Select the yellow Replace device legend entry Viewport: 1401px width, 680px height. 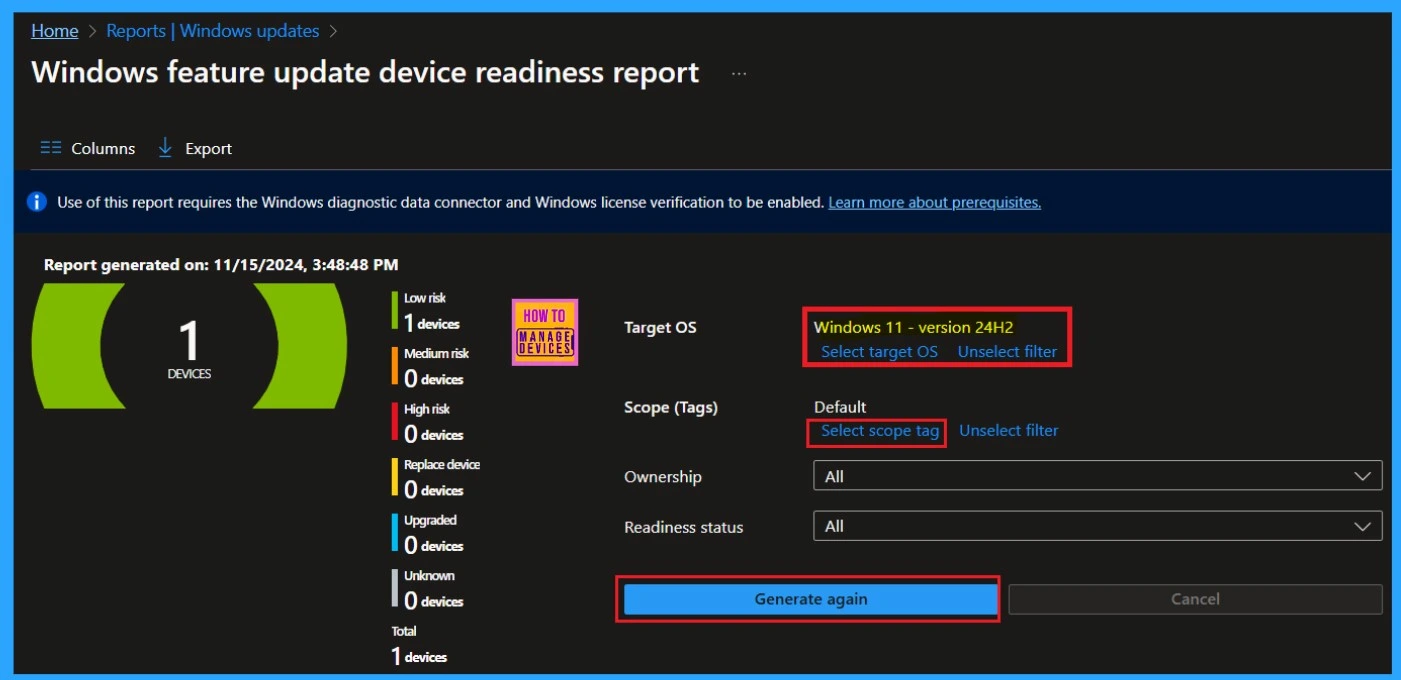tap(436, 478)
